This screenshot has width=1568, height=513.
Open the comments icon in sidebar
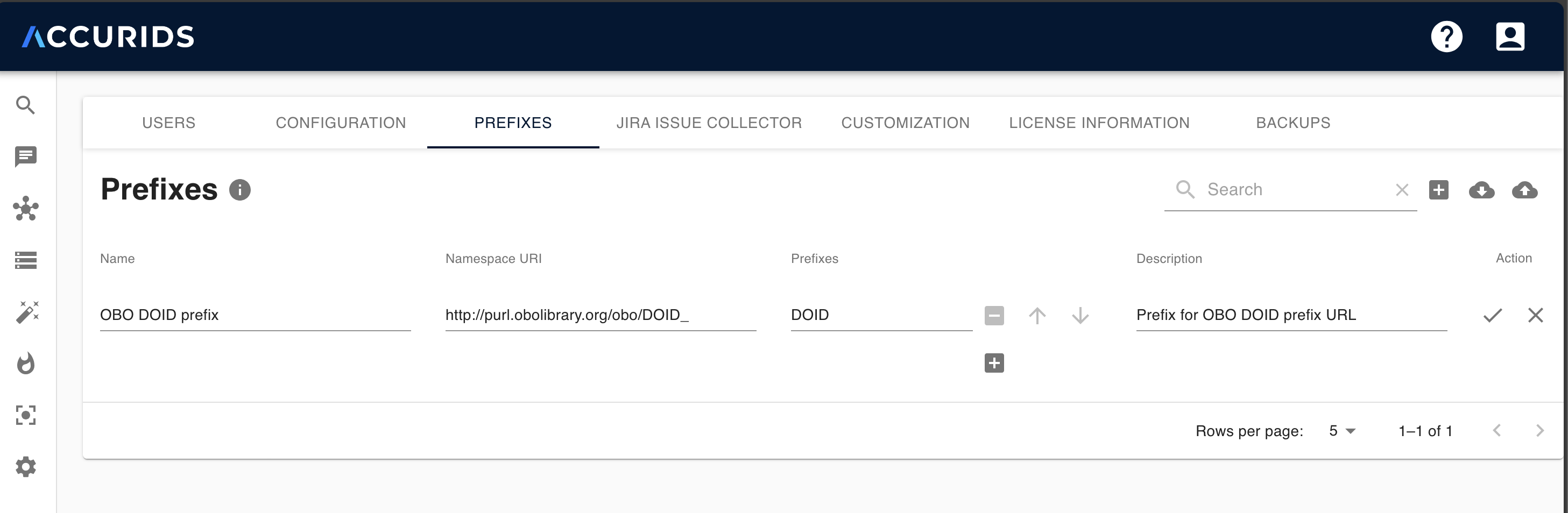tap(26, 157)
